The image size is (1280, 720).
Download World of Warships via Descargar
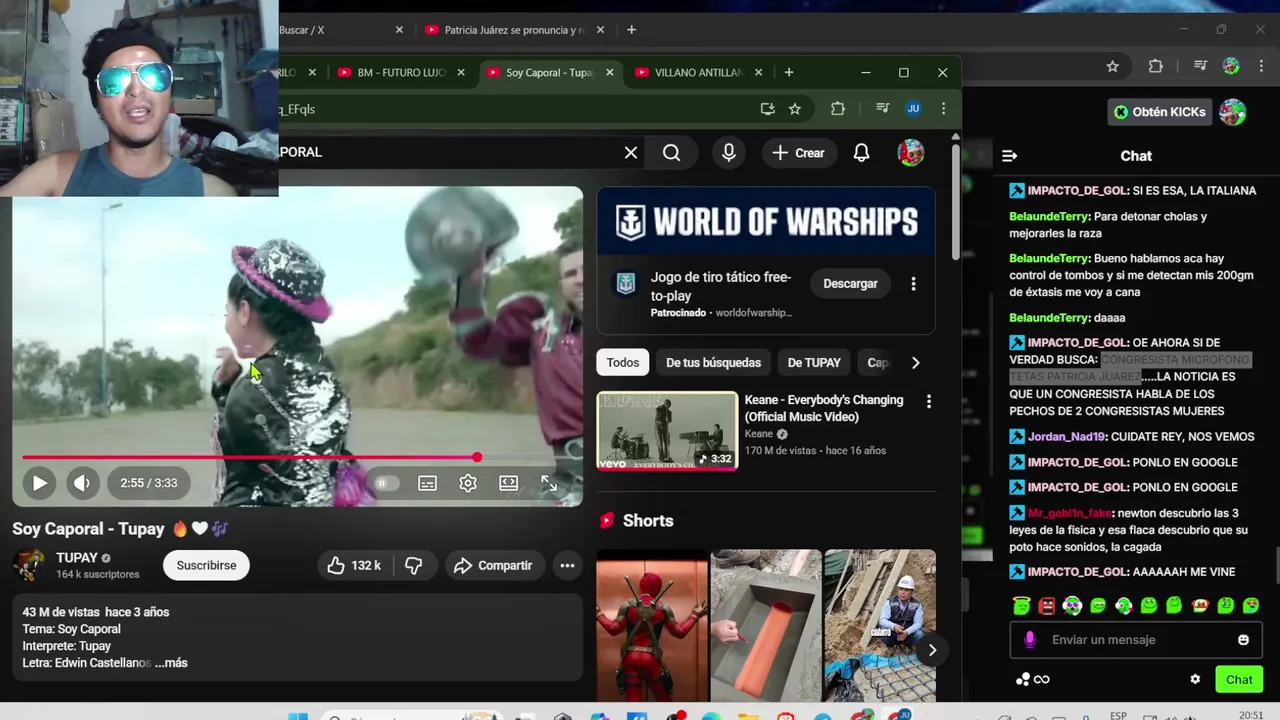tap(850, 284)
